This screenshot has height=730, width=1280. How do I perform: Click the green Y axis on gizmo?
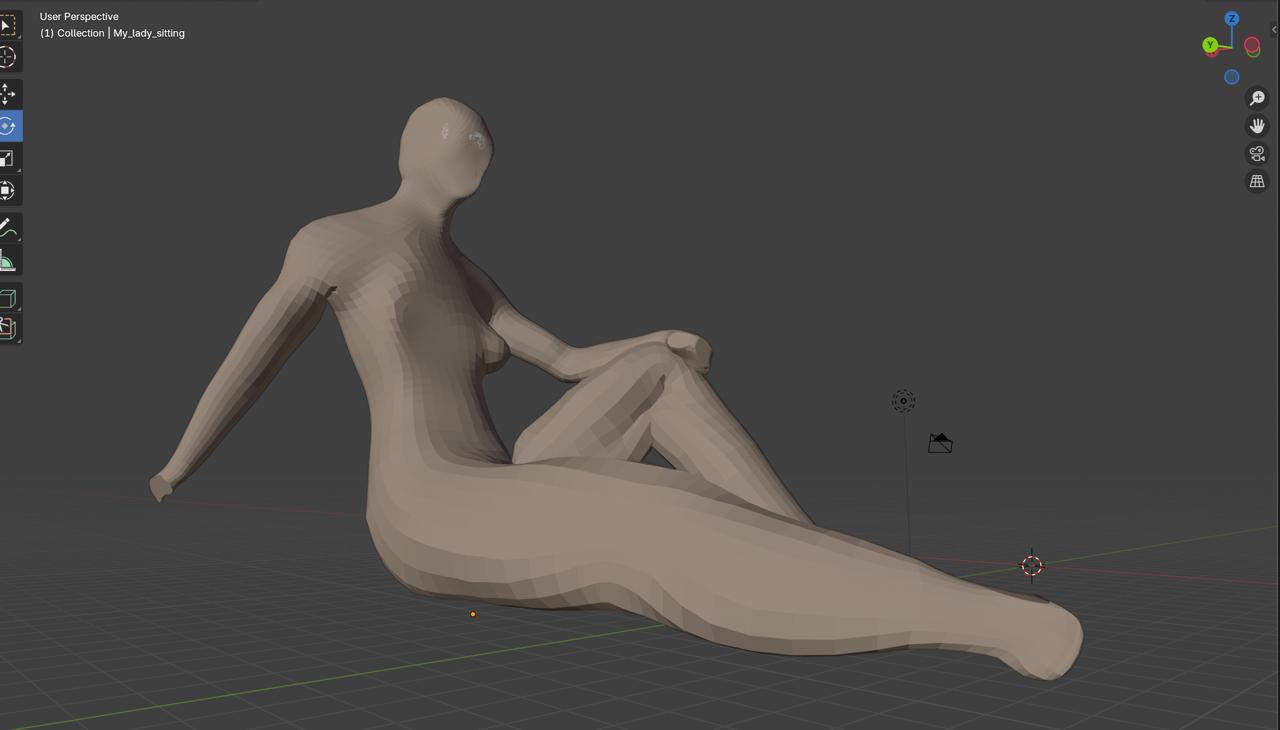[x=1210, y=45]
